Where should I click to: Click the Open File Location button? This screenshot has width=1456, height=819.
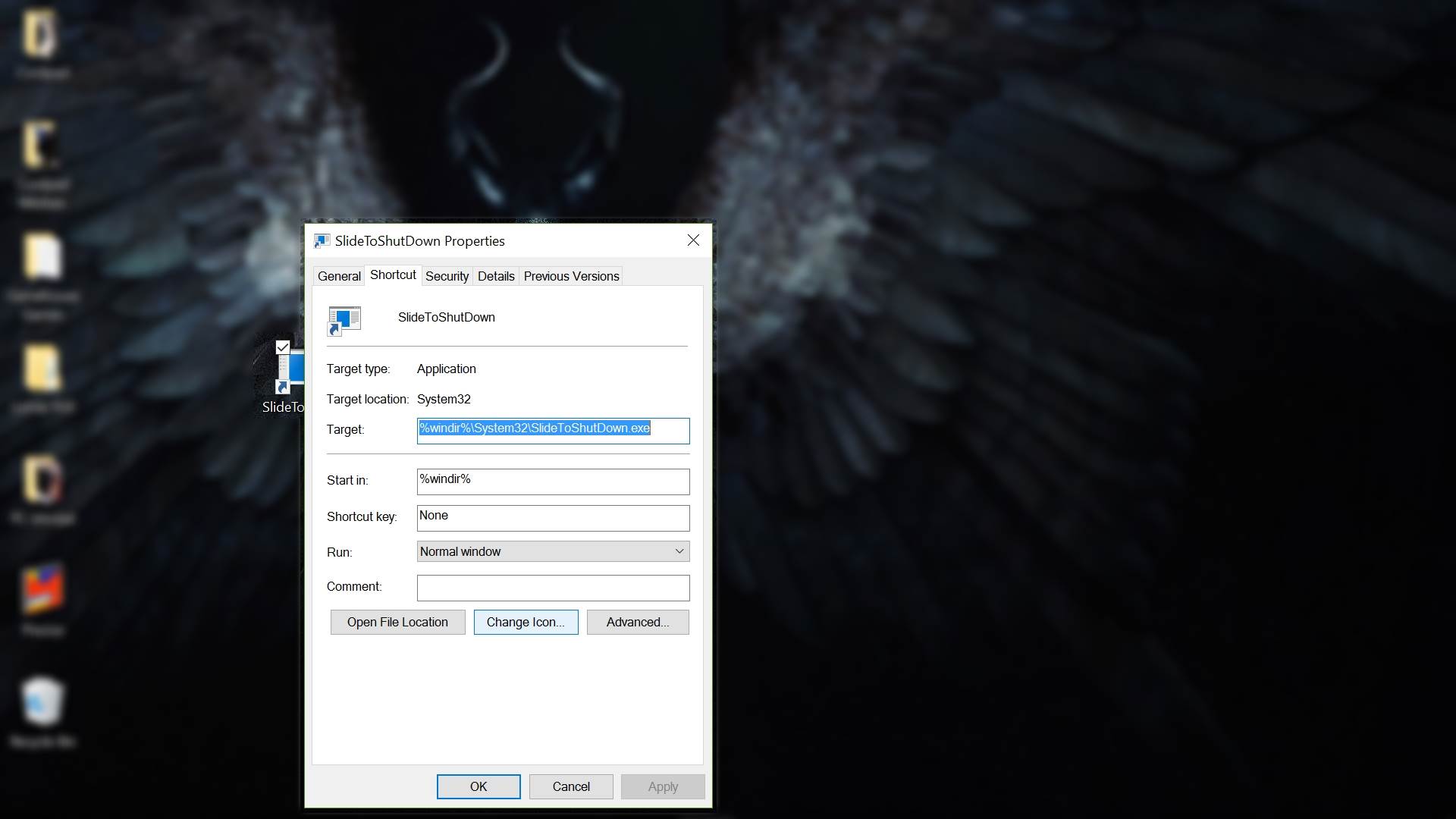[x=397, y=622]
